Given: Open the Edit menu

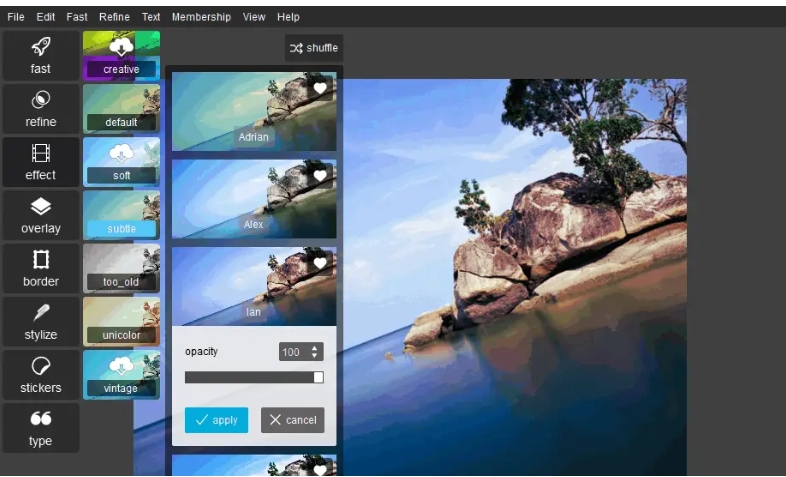Looking at the screenshot, I should point(46,17).
